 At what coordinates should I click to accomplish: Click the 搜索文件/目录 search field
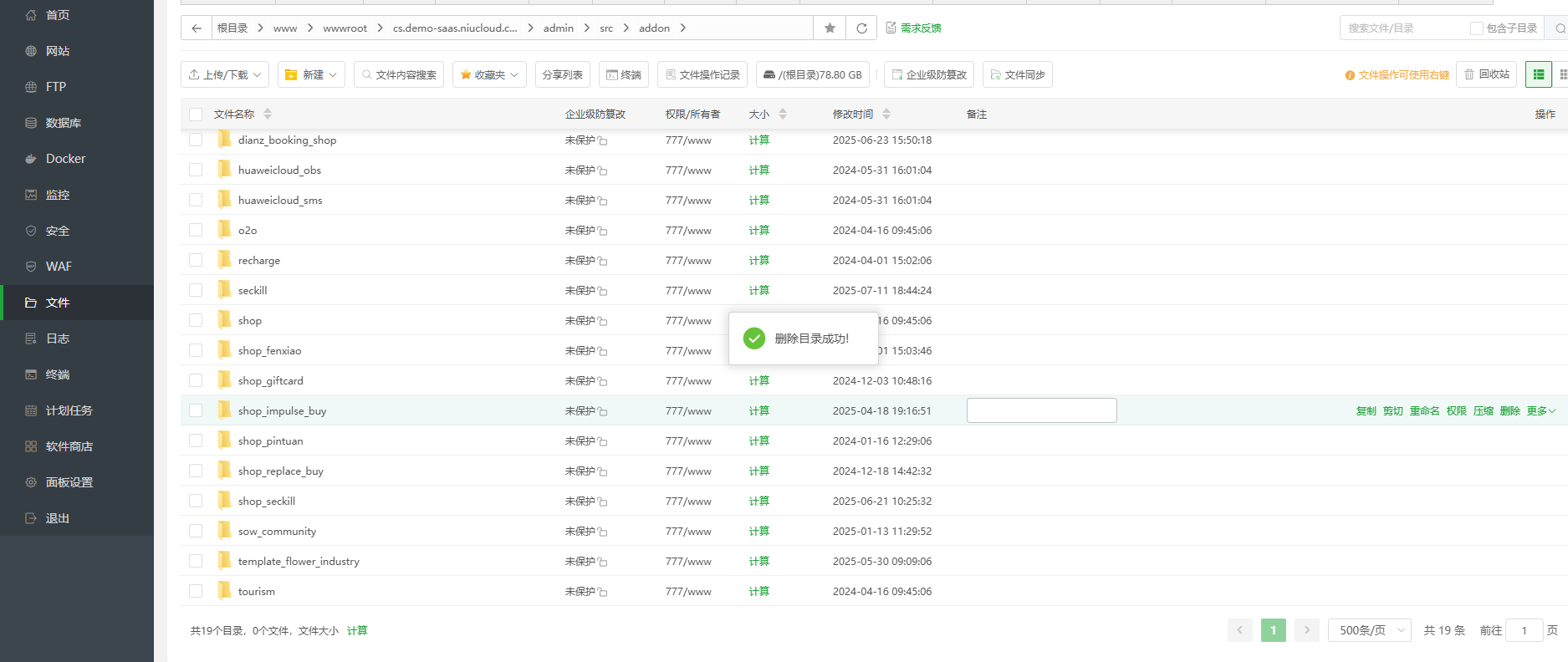pos(1405,28)
